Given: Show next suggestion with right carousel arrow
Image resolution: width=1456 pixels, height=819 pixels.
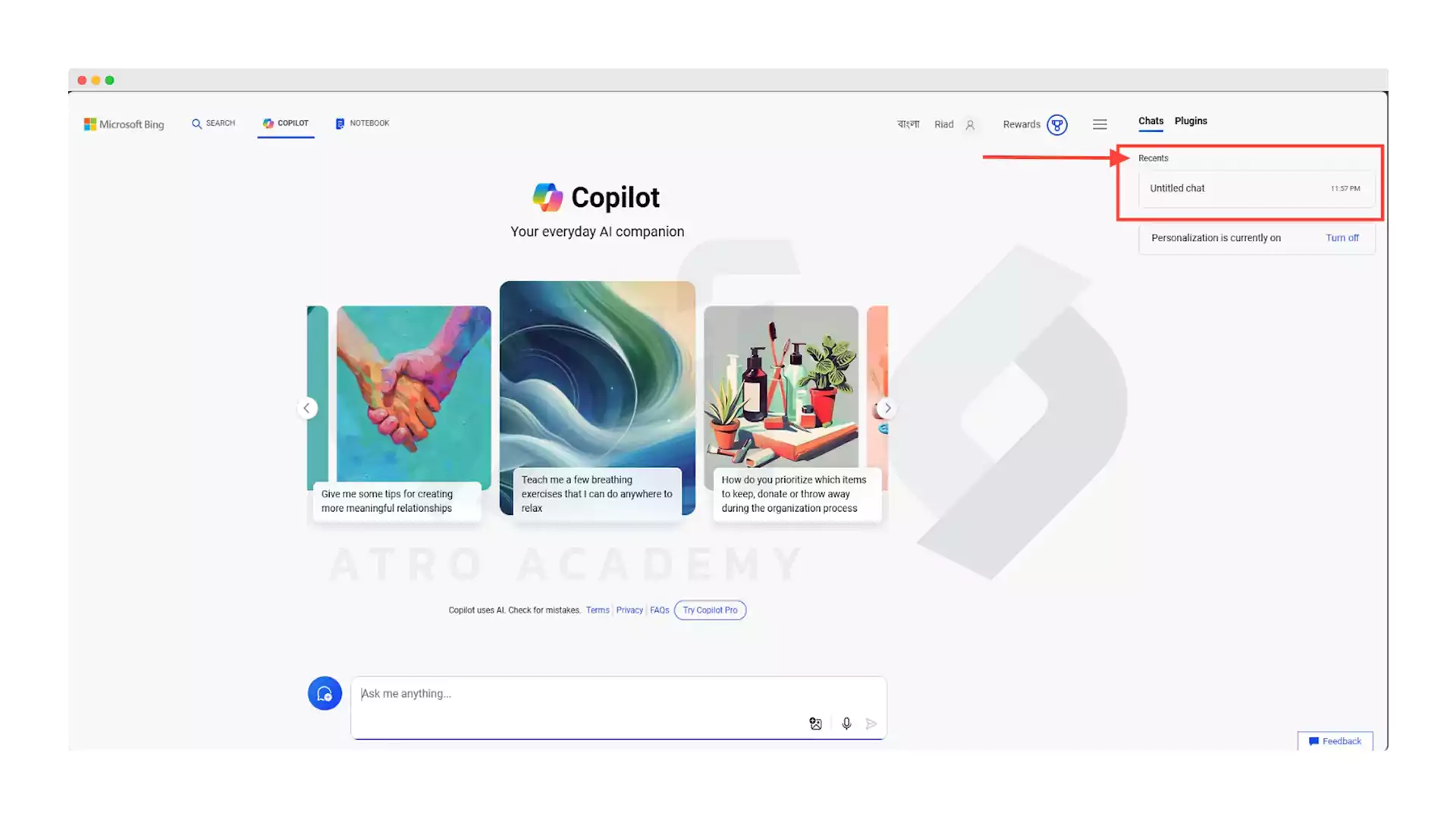Looking at the screenshot, I should [x=886, y=408].
